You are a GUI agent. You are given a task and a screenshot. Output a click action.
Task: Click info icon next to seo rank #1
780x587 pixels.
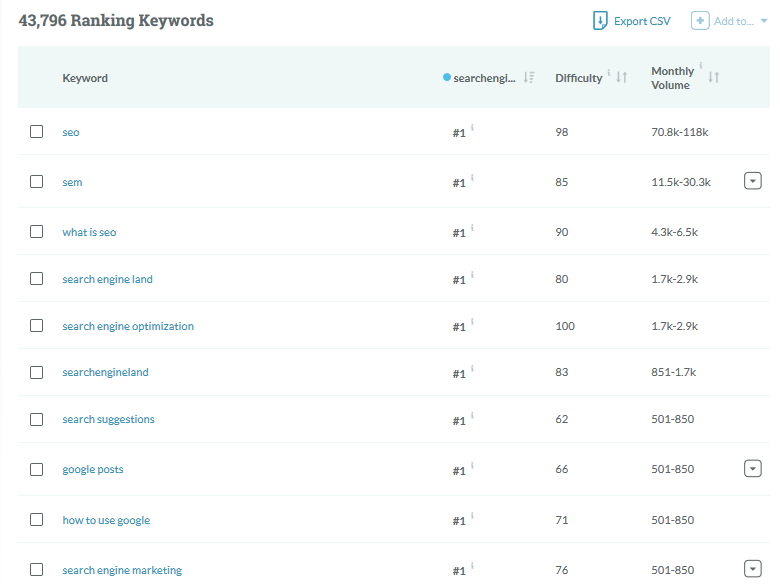(x=472, y=128)
